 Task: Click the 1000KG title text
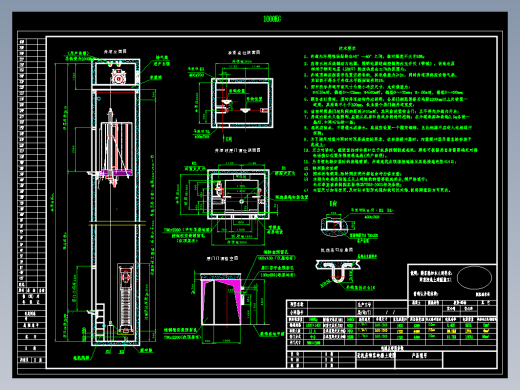coord(272,19)
